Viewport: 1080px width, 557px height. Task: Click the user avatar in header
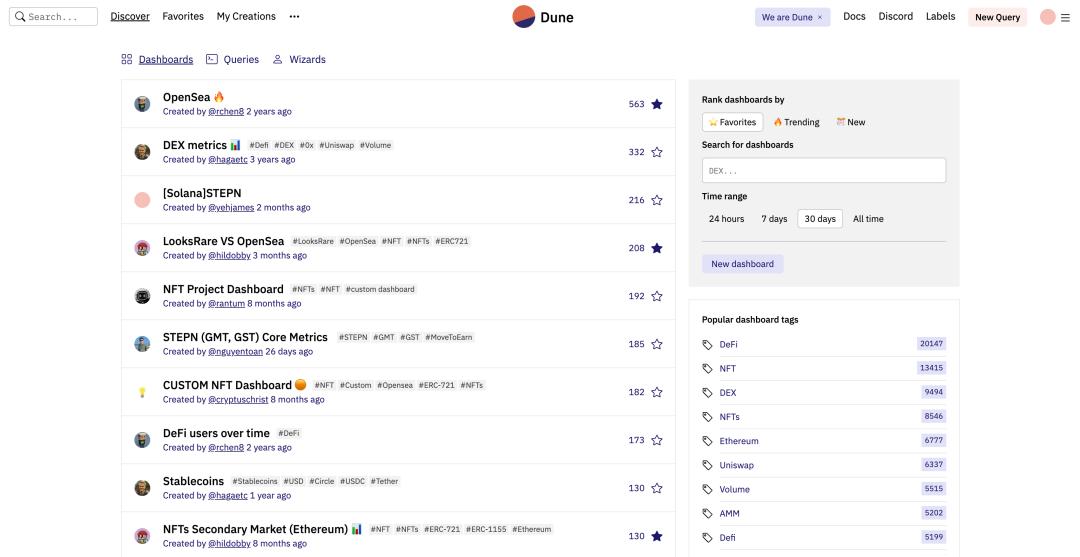tap(1047, 17)
